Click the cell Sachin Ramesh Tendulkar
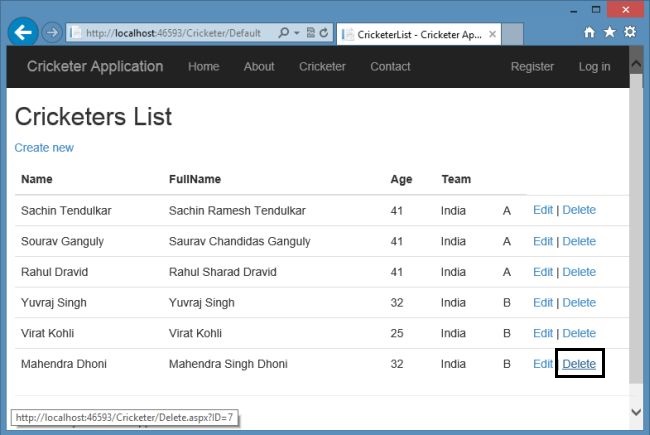The height and width of the screenshot is (435, 650). [x=237, y=211]
